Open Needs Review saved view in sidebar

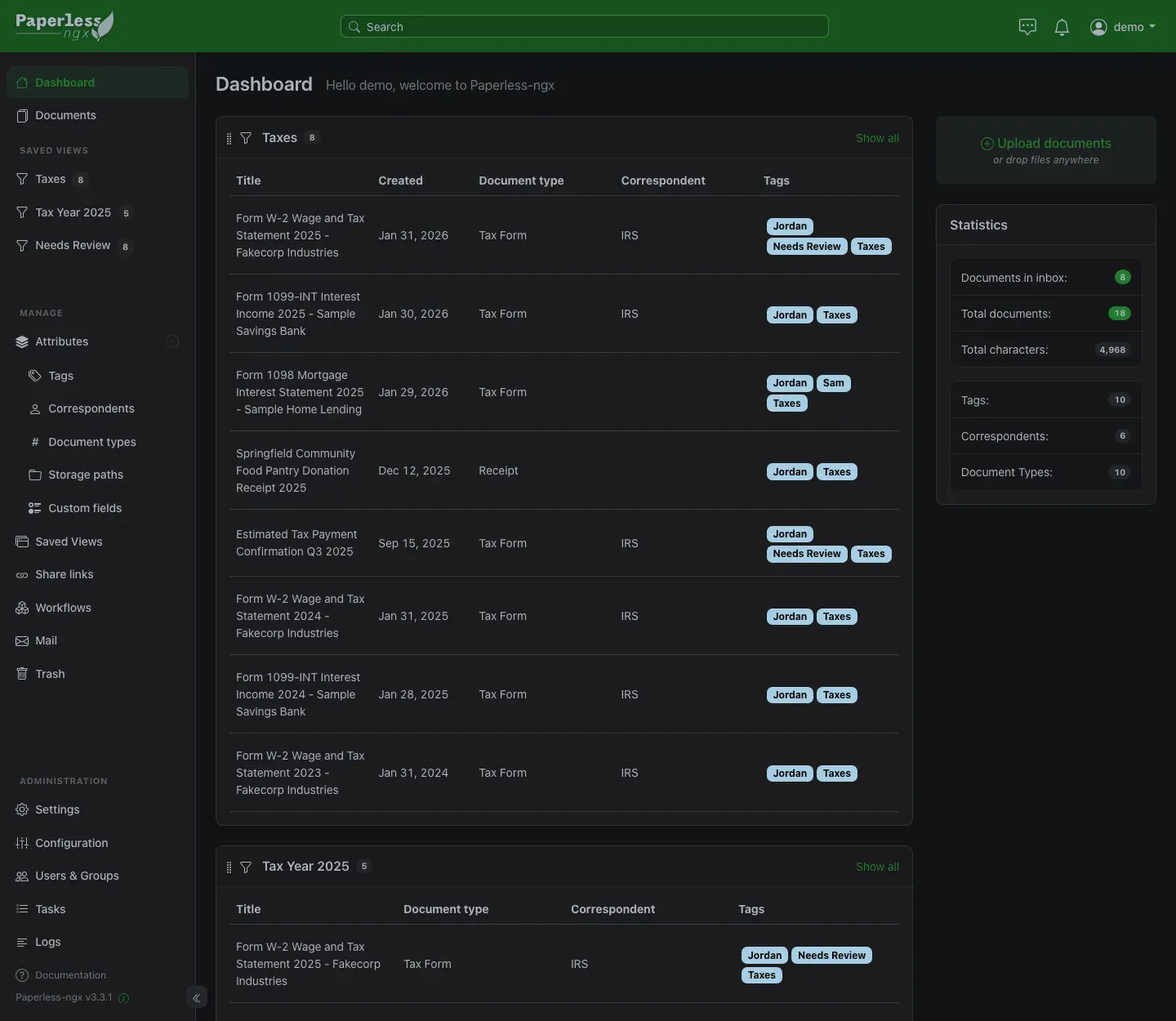pos(97,245)
